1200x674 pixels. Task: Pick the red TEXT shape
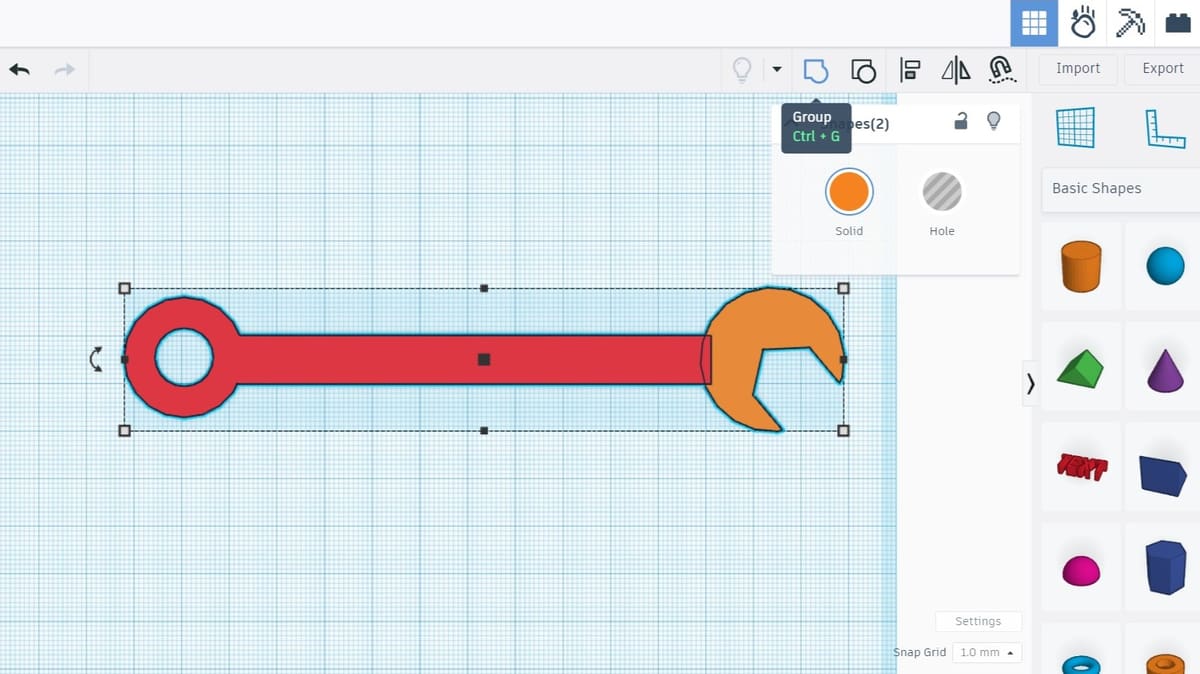point(1082,467)
